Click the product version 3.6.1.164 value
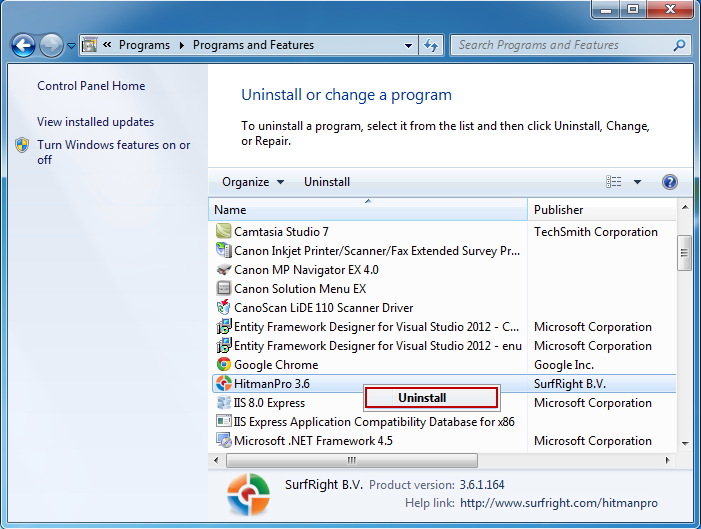Viewport: 701px width, 529px height. click(482, 485)
